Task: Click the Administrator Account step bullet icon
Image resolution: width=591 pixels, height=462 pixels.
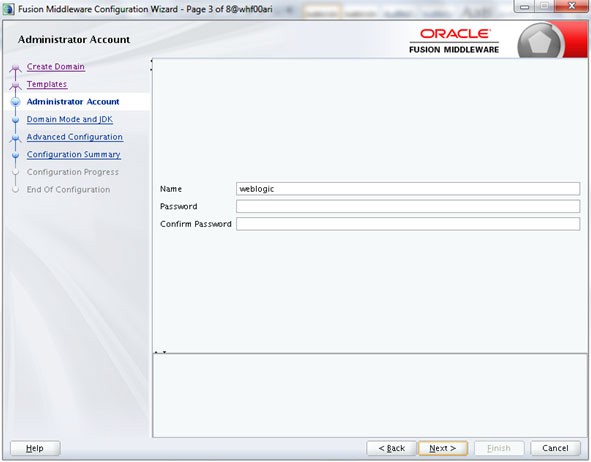Action: [x=15, y=102]
